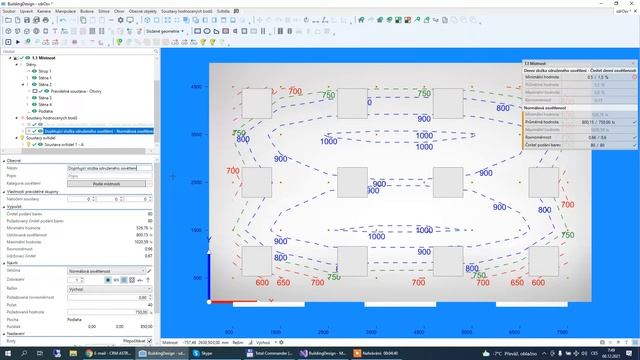Image resolution: width=640 pixels, height=360 pixels.
Task: Select the ellipse shape tool
Action: [207, 31]
